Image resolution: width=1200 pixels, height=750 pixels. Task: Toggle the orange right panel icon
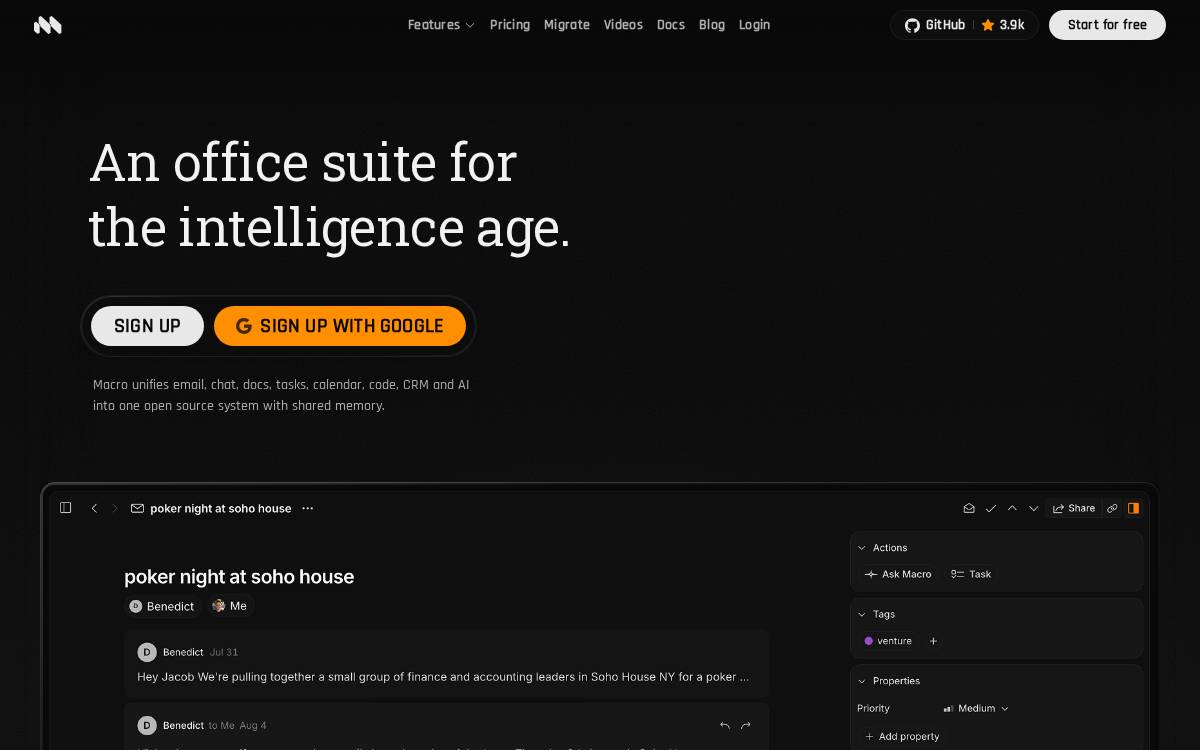[1133, 508]
